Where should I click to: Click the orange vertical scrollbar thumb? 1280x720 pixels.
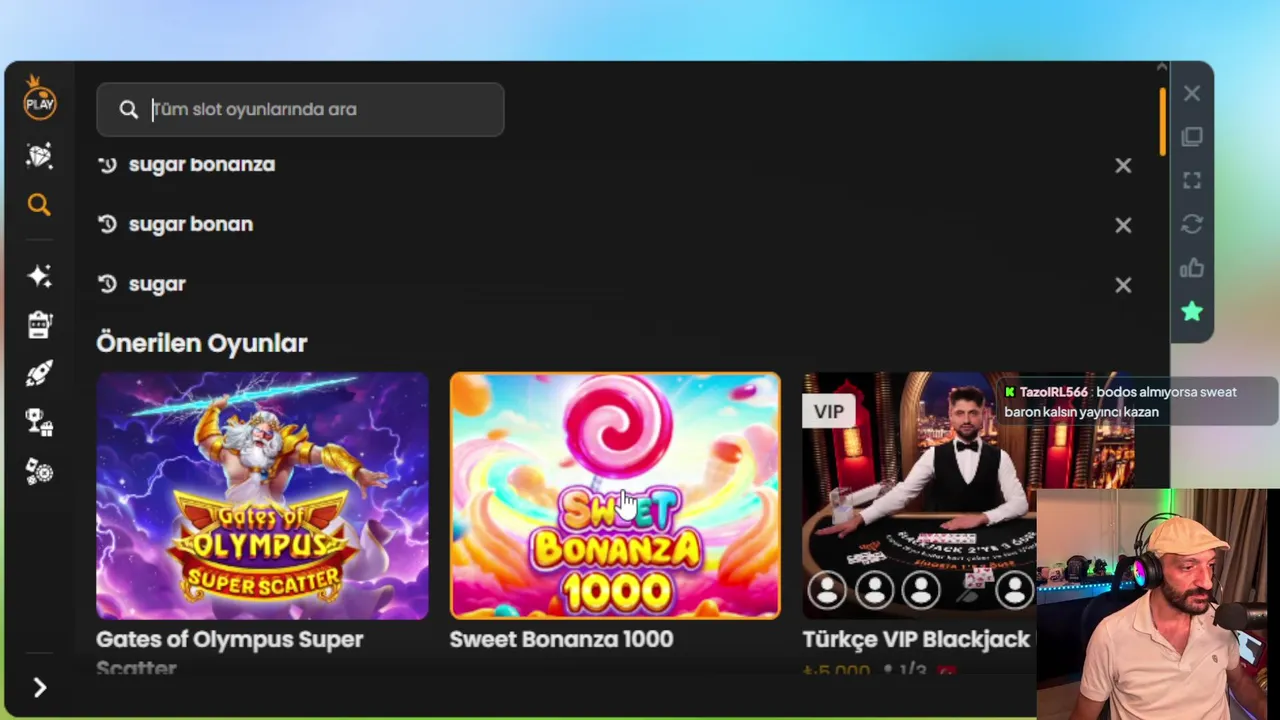1163,122
